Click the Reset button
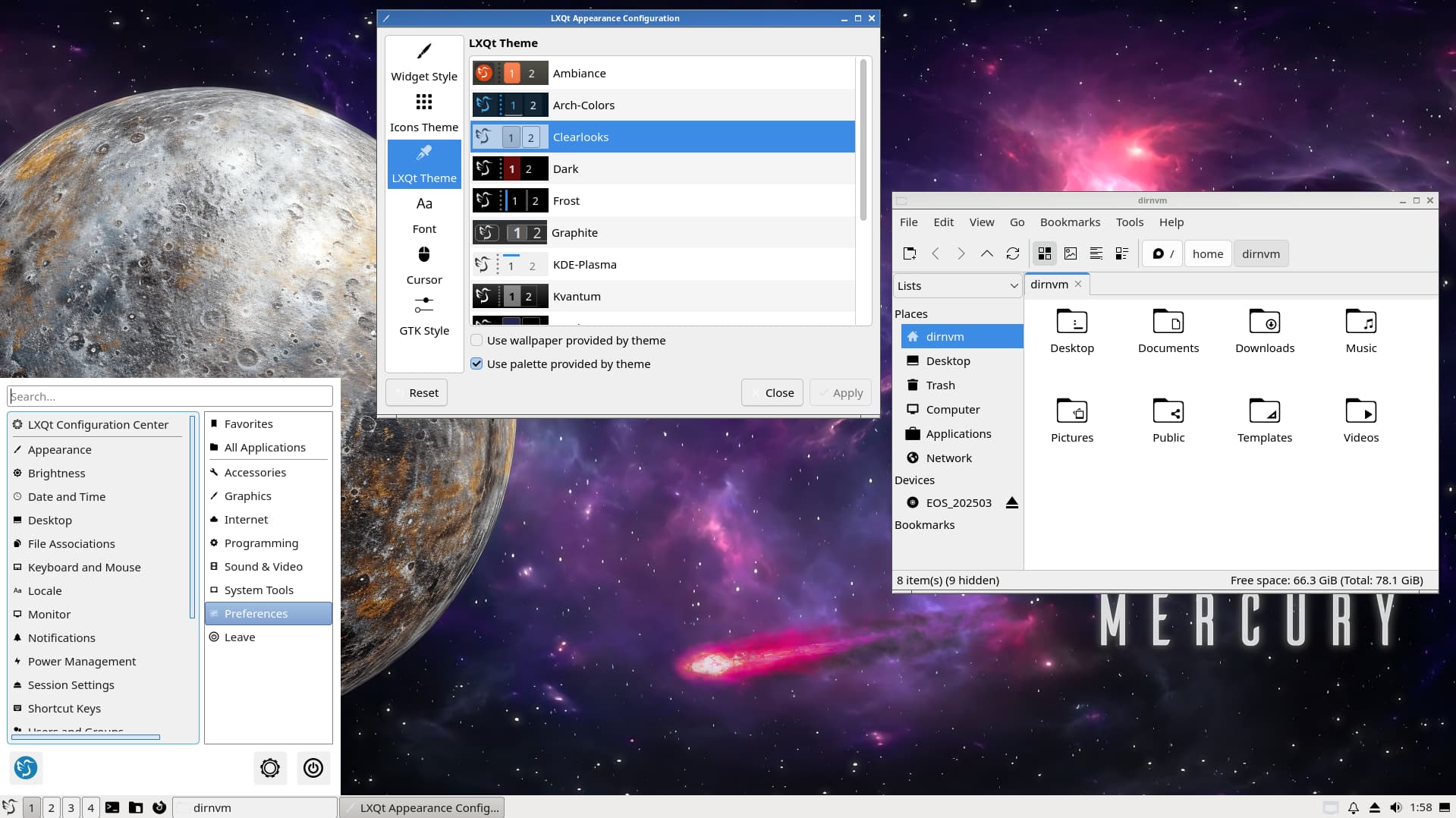This screenshot has height=818, width=1456. 417,392
